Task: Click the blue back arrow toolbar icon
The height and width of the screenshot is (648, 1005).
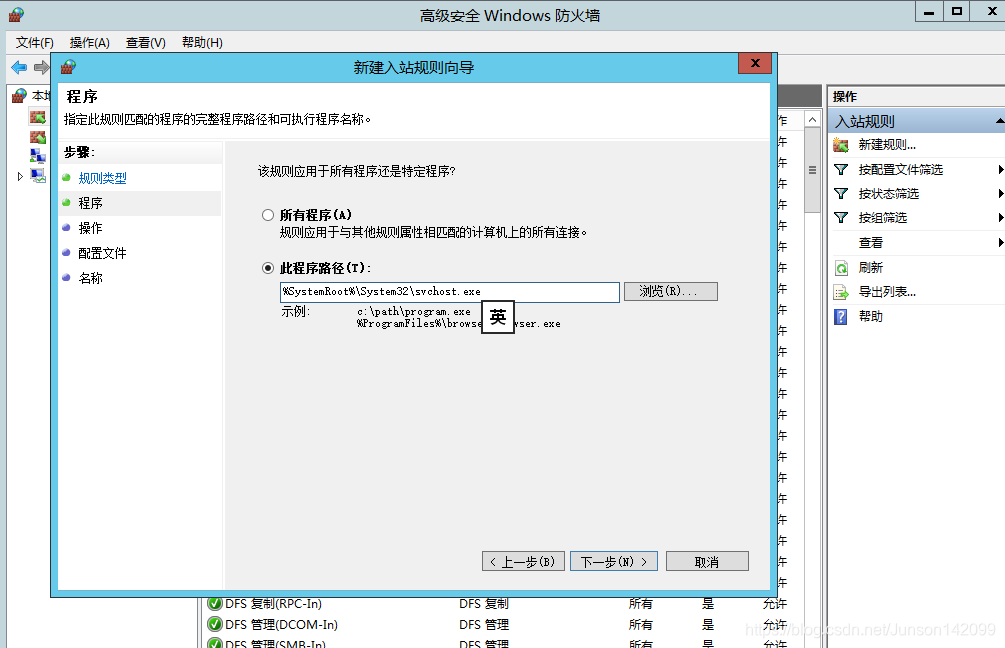Action: [x=19, y=67]
